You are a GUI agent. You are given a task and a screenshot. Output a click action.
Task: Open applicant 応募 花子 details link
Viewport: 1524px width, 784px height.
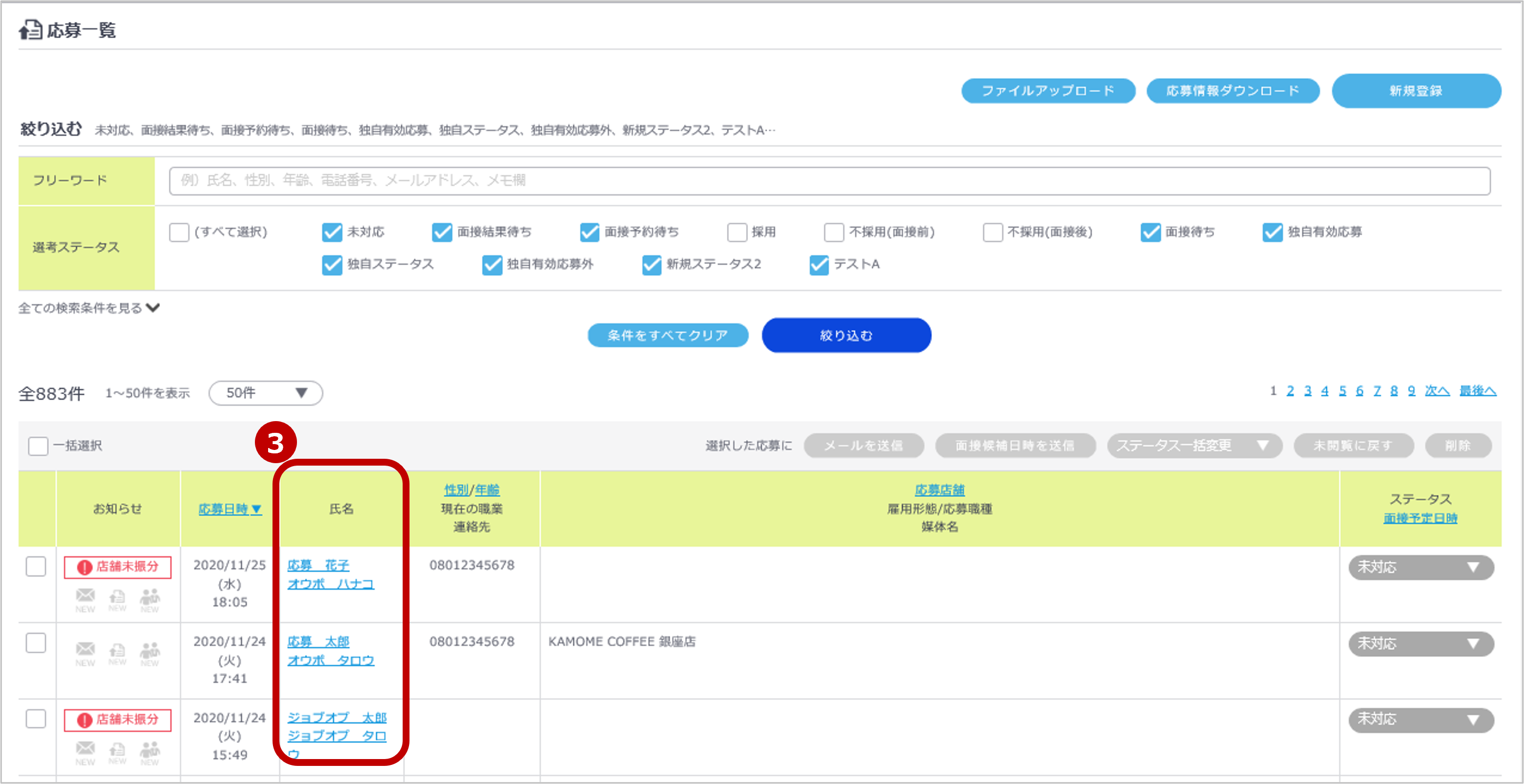click(x=318, y=565)
